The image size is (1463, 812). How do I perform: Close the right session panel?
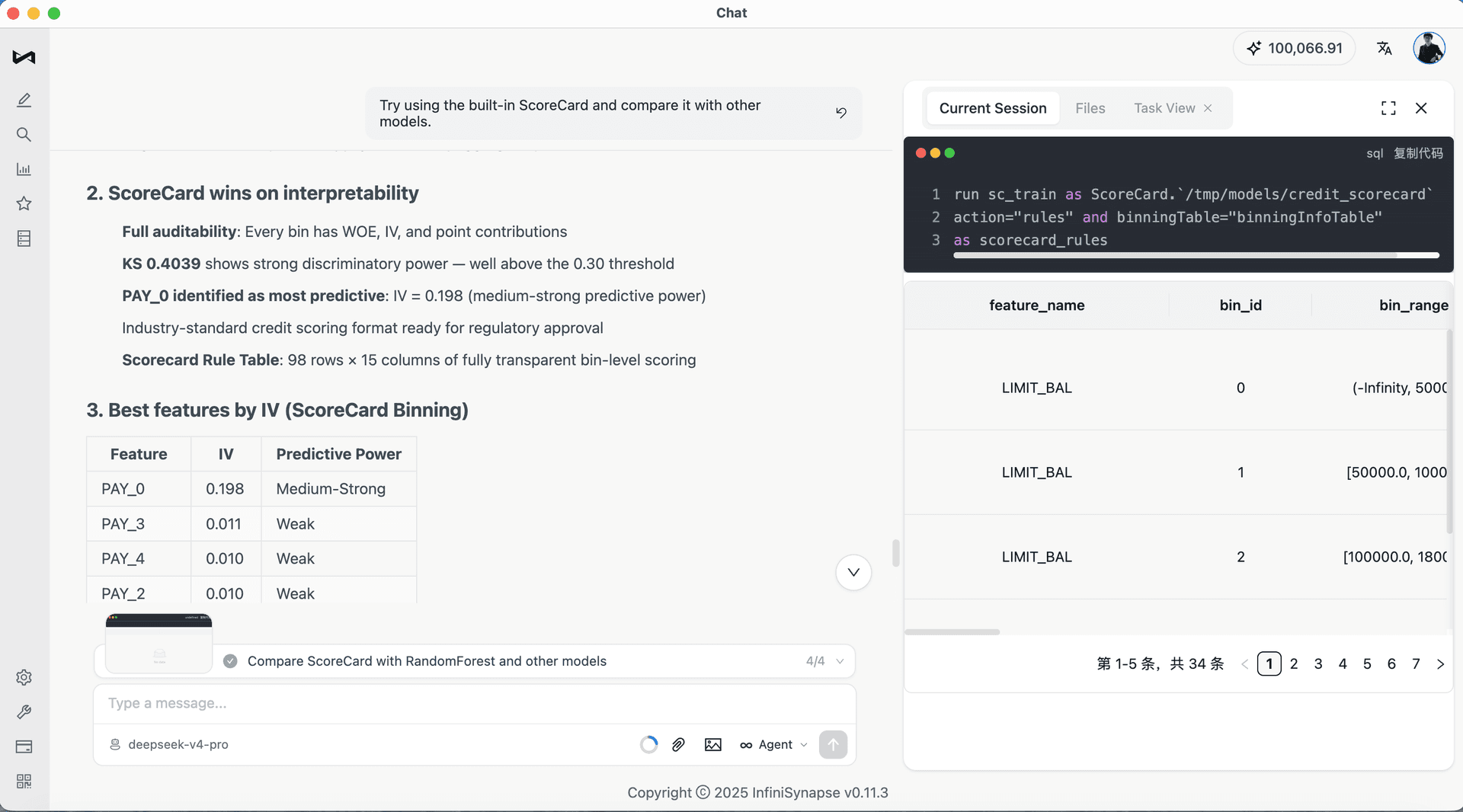click(1421, 108)
